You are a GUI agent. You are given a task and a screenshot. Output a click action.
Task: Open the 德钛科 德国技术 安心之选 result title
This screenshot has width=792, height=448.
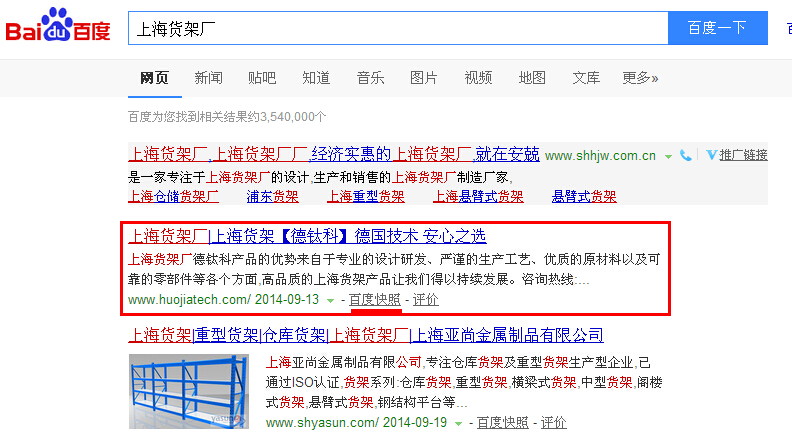tap(308, 236)
